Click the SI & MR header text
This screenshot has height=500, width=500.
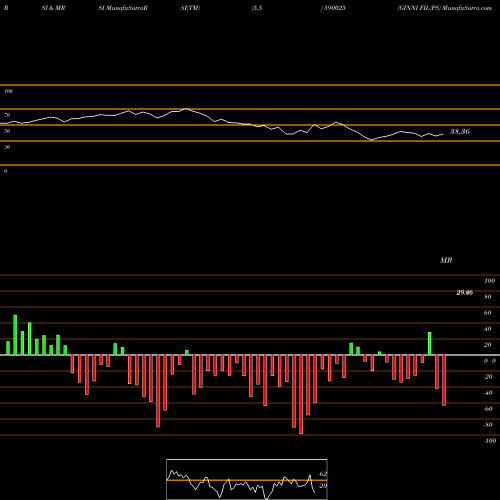[x=53, y=8]
